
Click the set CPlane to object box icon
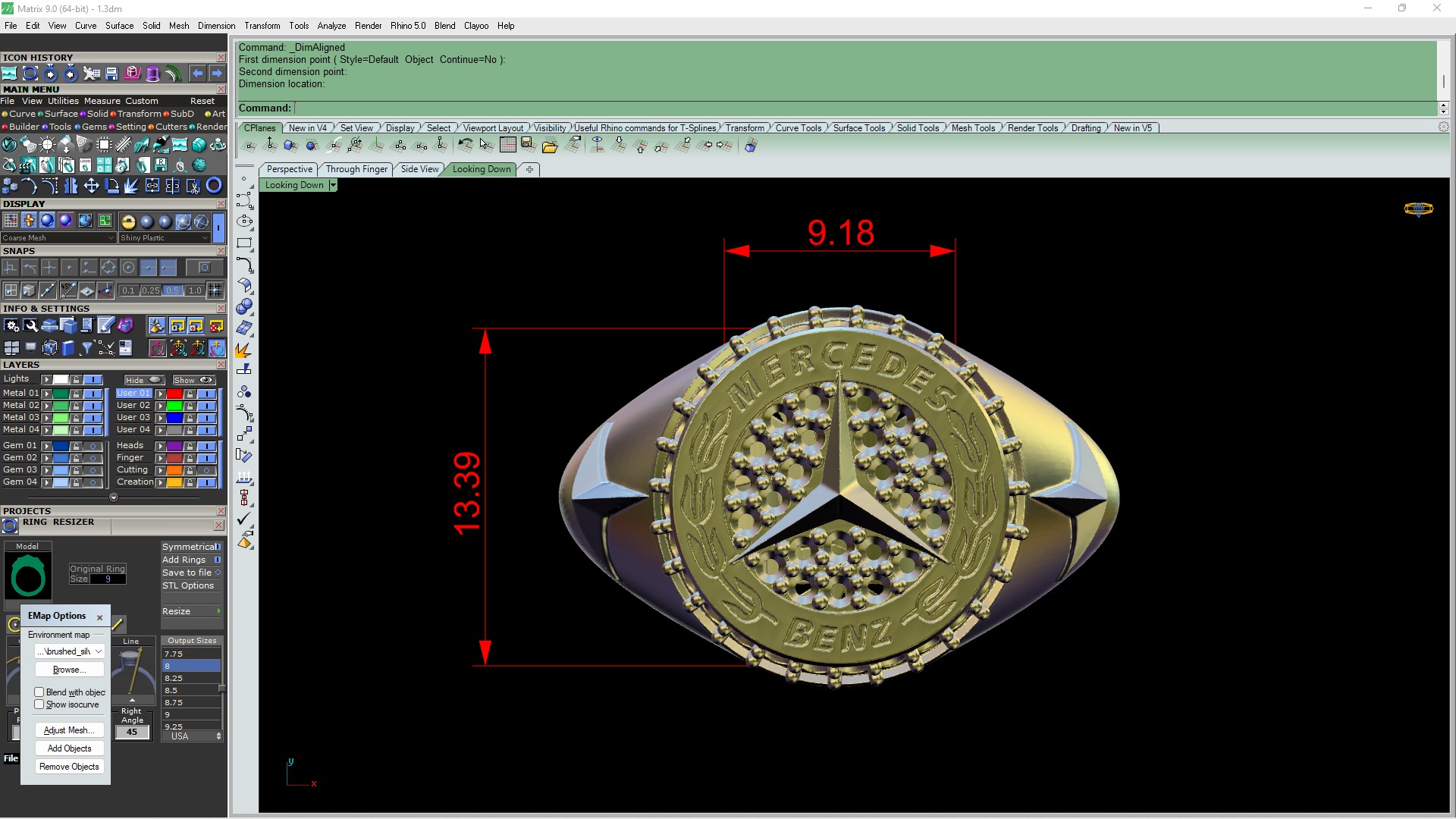[290, 145]
